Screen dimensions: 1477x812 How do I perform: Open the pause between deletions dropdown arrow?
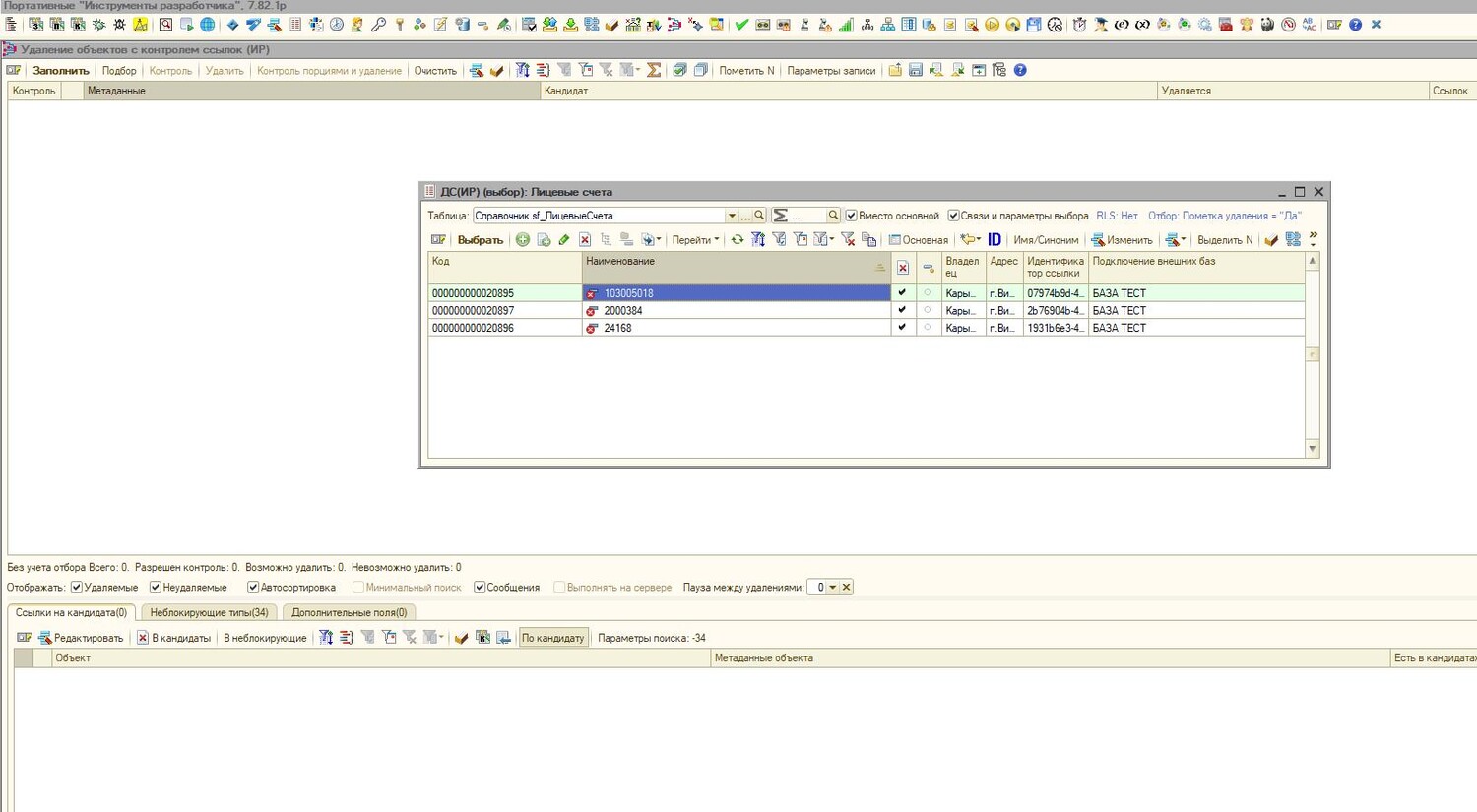tap(832, 588)
